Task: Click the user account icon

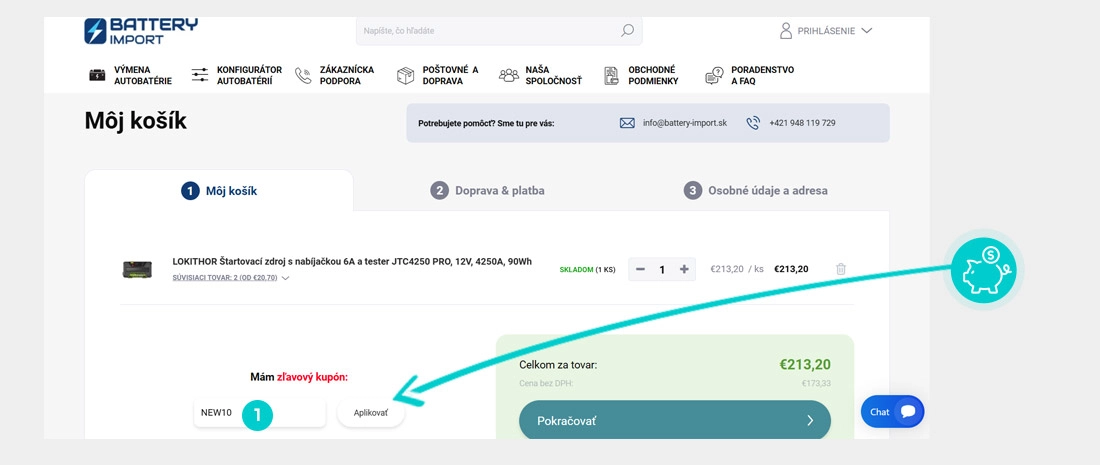Action: (786, 30)
